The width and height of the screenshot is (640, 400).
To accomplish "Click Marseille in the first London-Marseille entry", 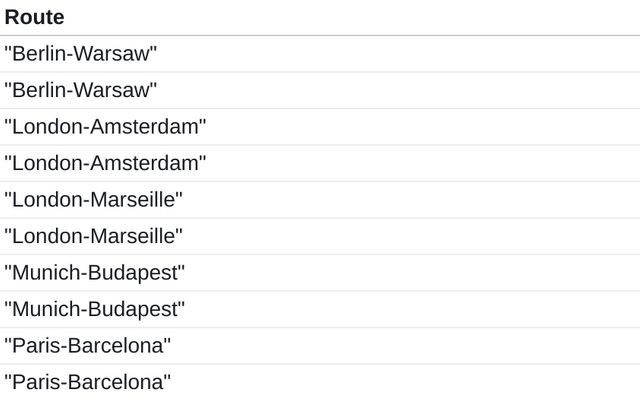I will coord(134,200).
